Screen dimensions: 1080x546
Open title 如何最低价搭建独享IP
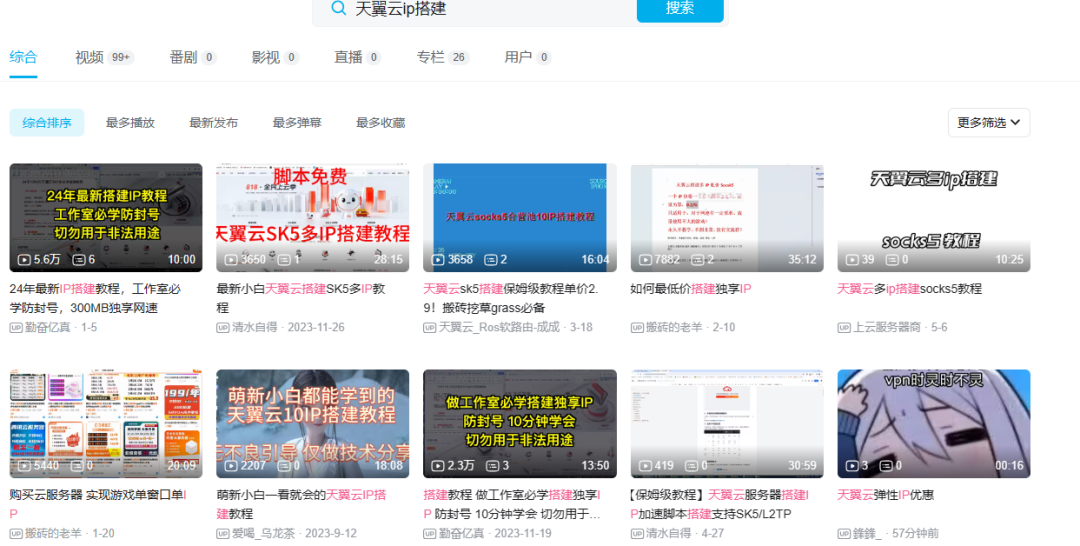click(x=691, y=289)
